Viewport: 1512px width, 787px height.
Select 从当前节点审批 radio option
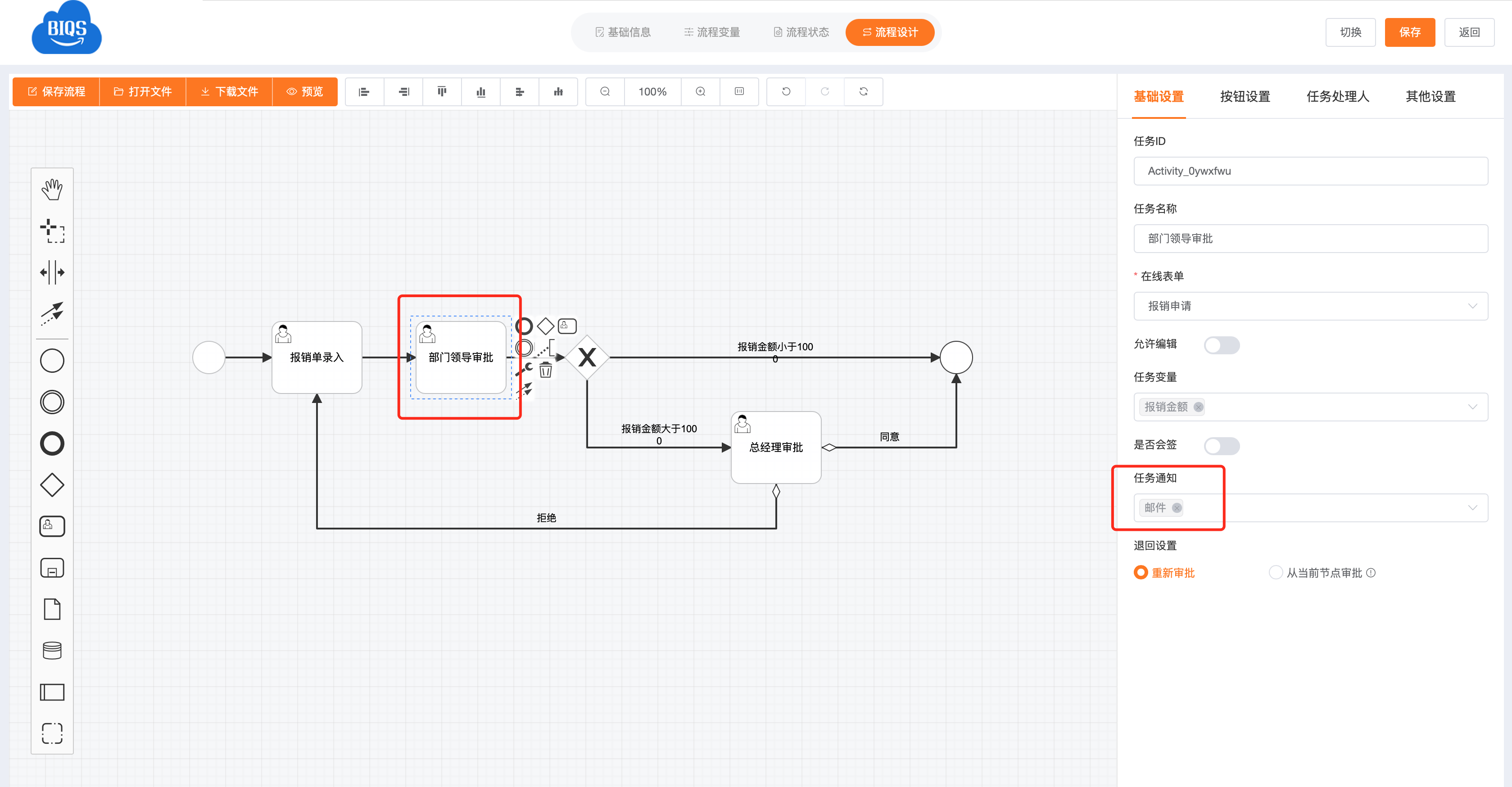click(x=1276, y=572)
